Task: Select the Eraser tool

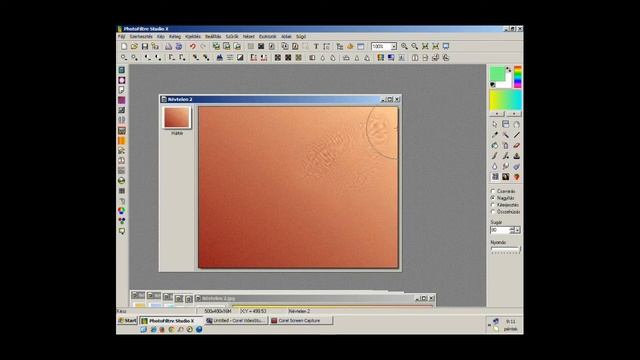Action: 517,145
